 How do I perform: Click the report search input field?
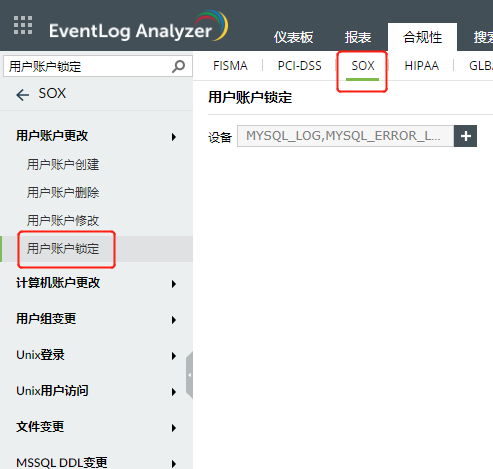(88, 66)
